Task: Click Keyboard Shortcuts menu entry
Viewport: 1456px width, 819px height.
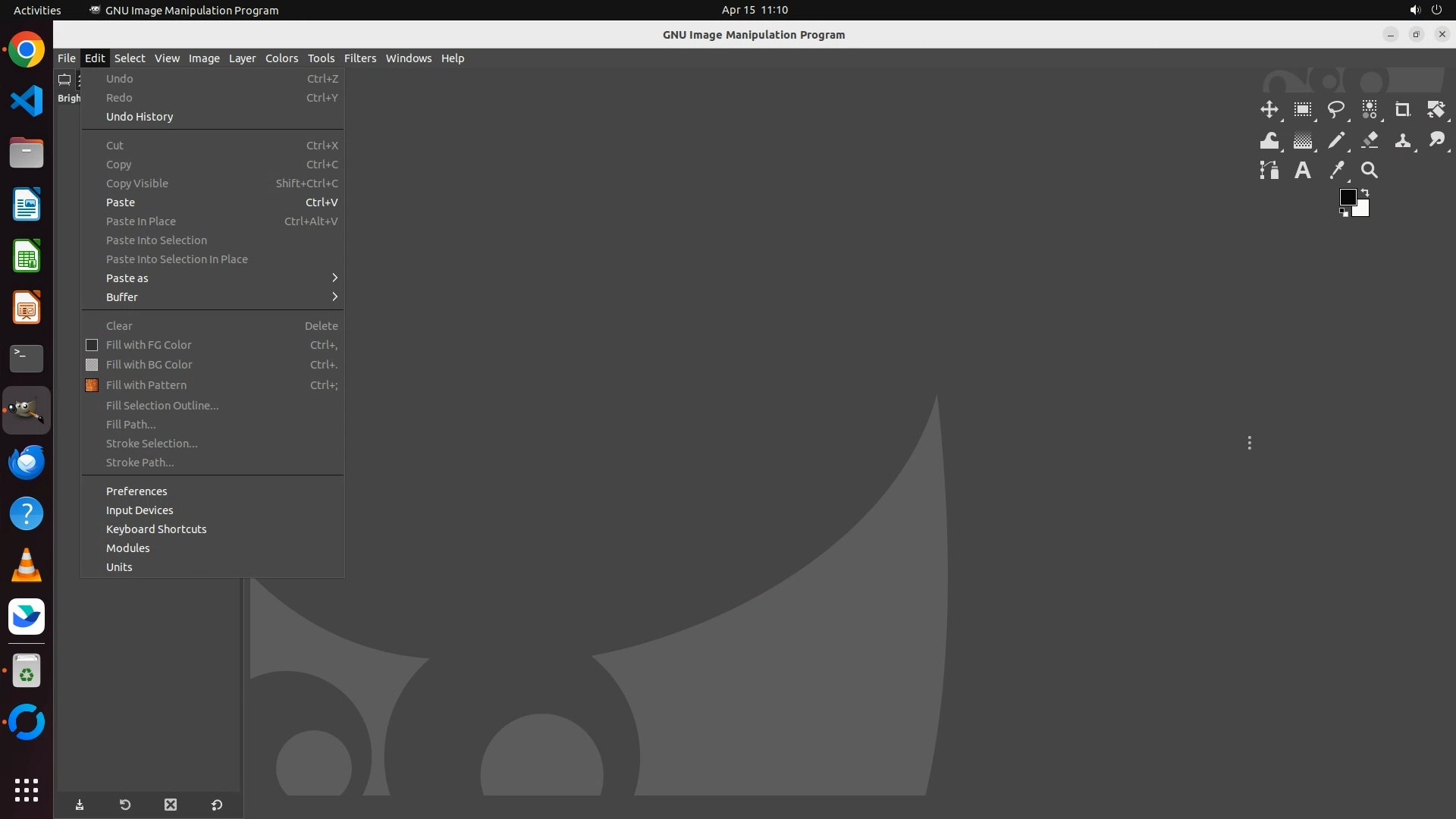Action: pos(156,529)
